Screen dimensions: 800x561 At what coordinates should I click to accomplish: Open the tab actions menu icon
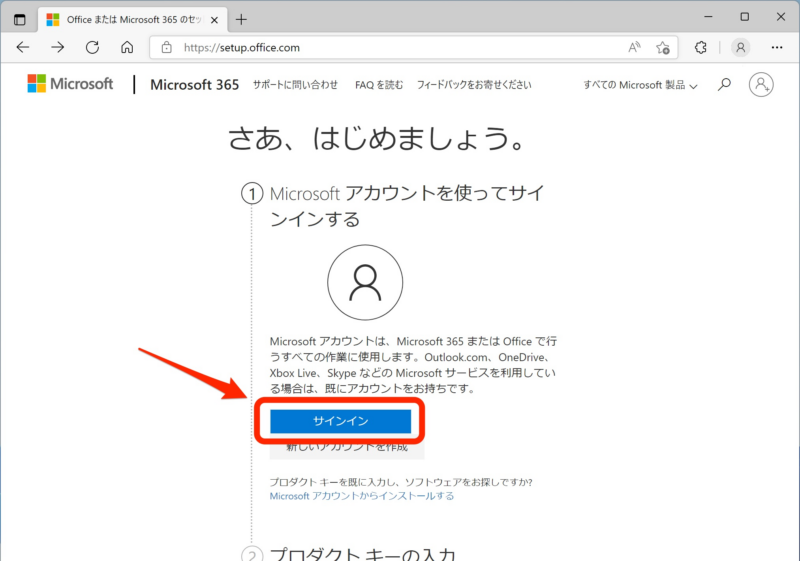(19, 20)
